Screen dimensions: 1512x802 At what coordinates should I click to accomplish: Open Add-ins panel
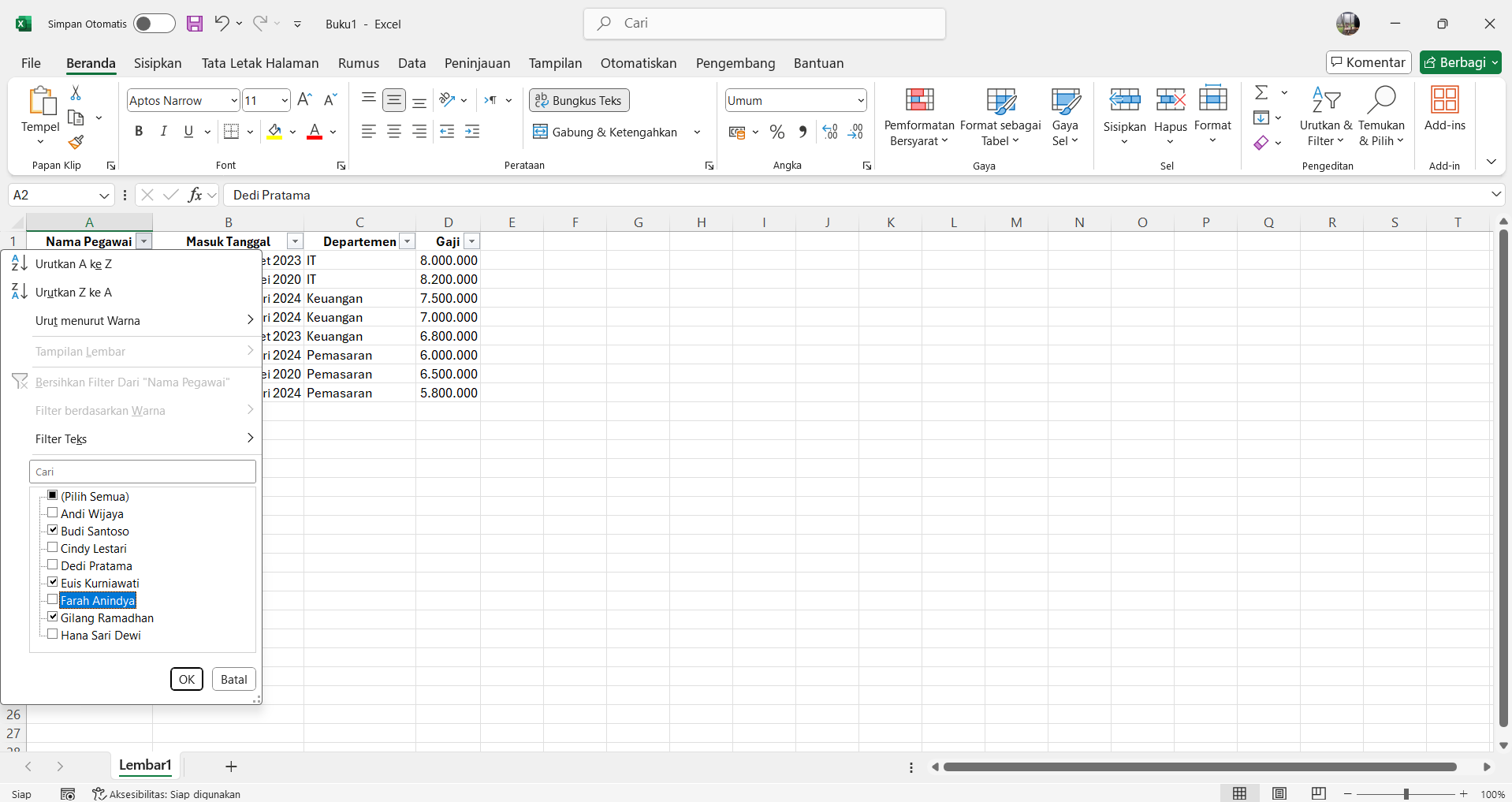(x=1445, y=109)
